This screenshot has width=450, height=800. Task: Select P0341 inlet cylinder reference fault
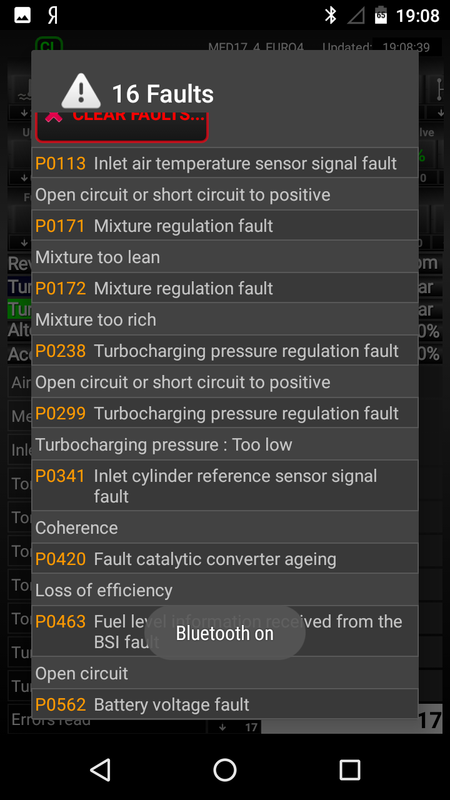pyautogui.click(x=224, y=485)
